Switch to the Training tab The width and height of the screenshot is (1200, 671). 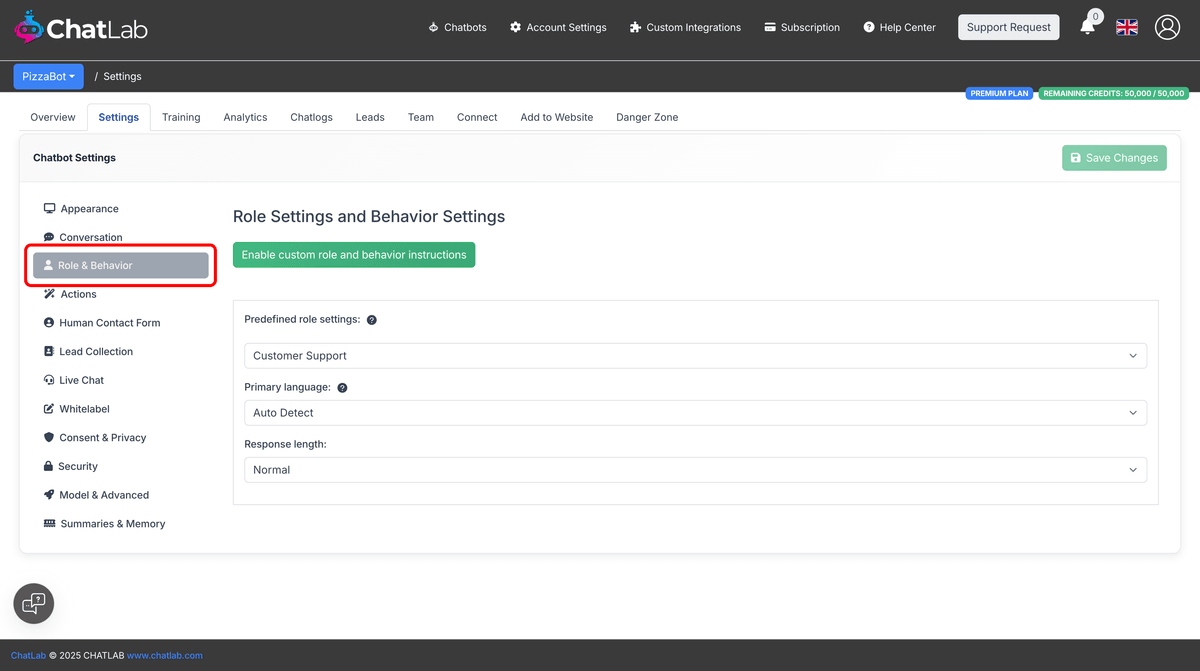[181, 117]
